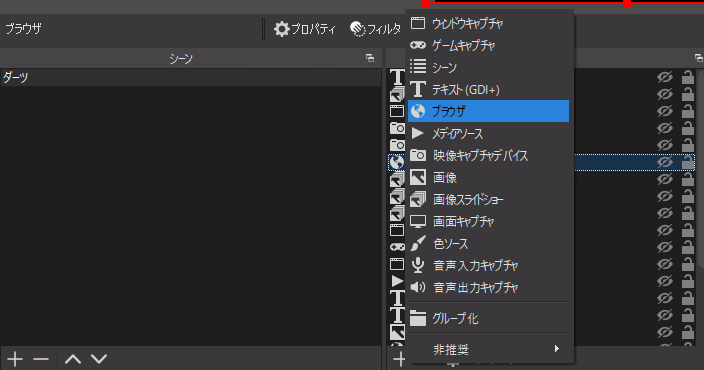This screenshot has height=370, width=704.
Task: Expand the 非推奨 submenu
Action: click(x=488, y=349)
